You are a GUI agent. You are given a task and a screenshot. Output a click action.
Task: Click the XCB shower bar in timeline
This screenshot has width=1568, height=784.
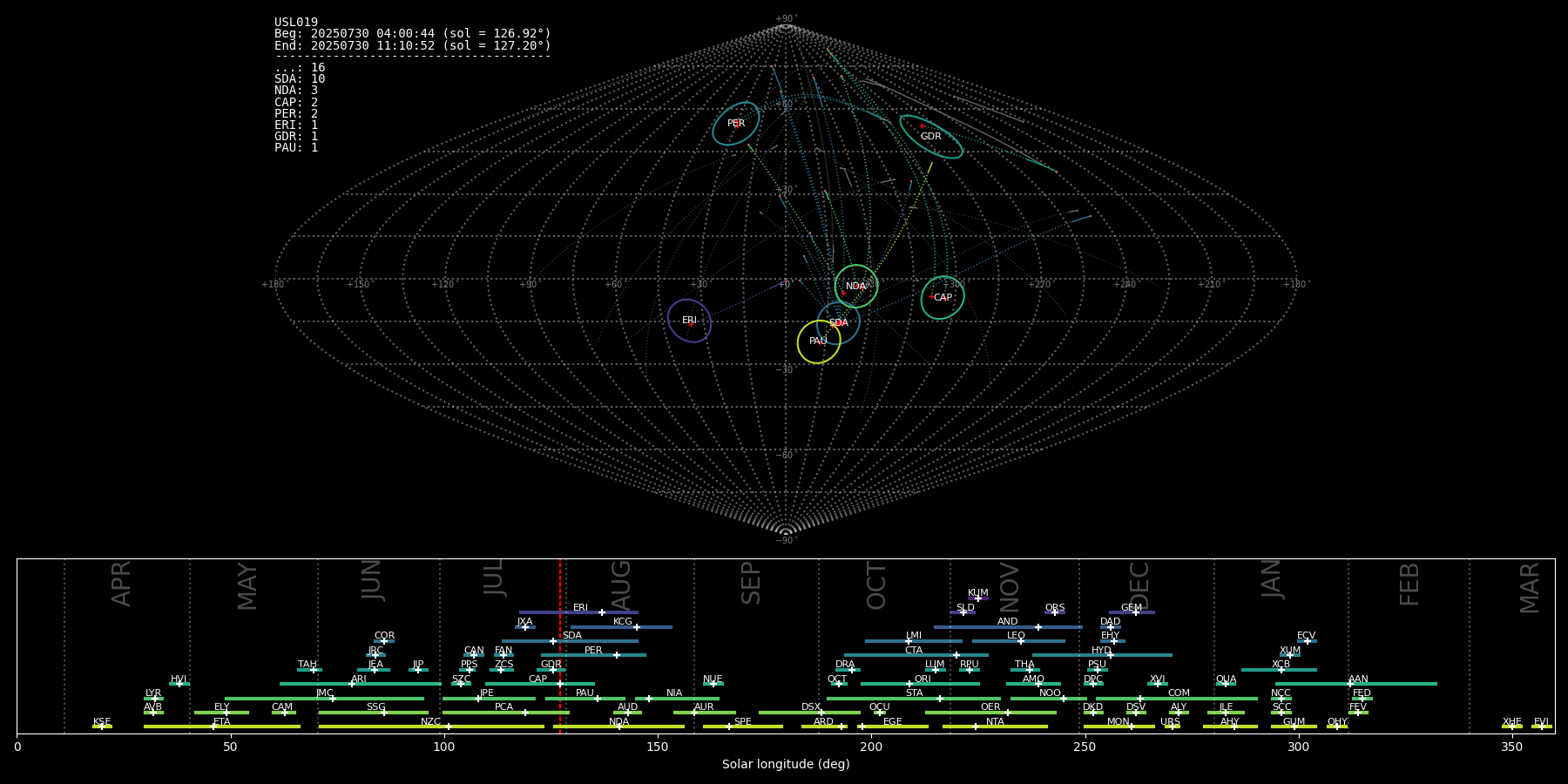coord(1279,670)
